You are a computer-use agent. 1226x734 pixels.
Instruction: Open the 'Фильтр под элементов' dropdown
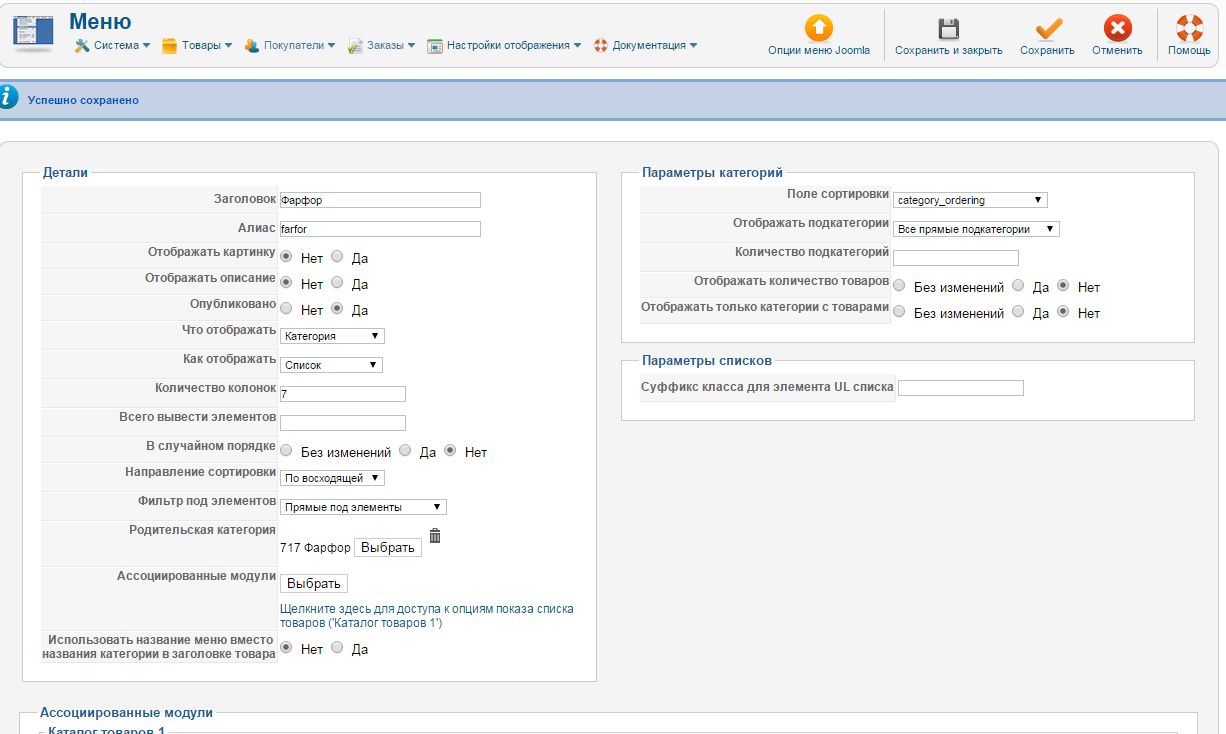(x=363, y=507)
